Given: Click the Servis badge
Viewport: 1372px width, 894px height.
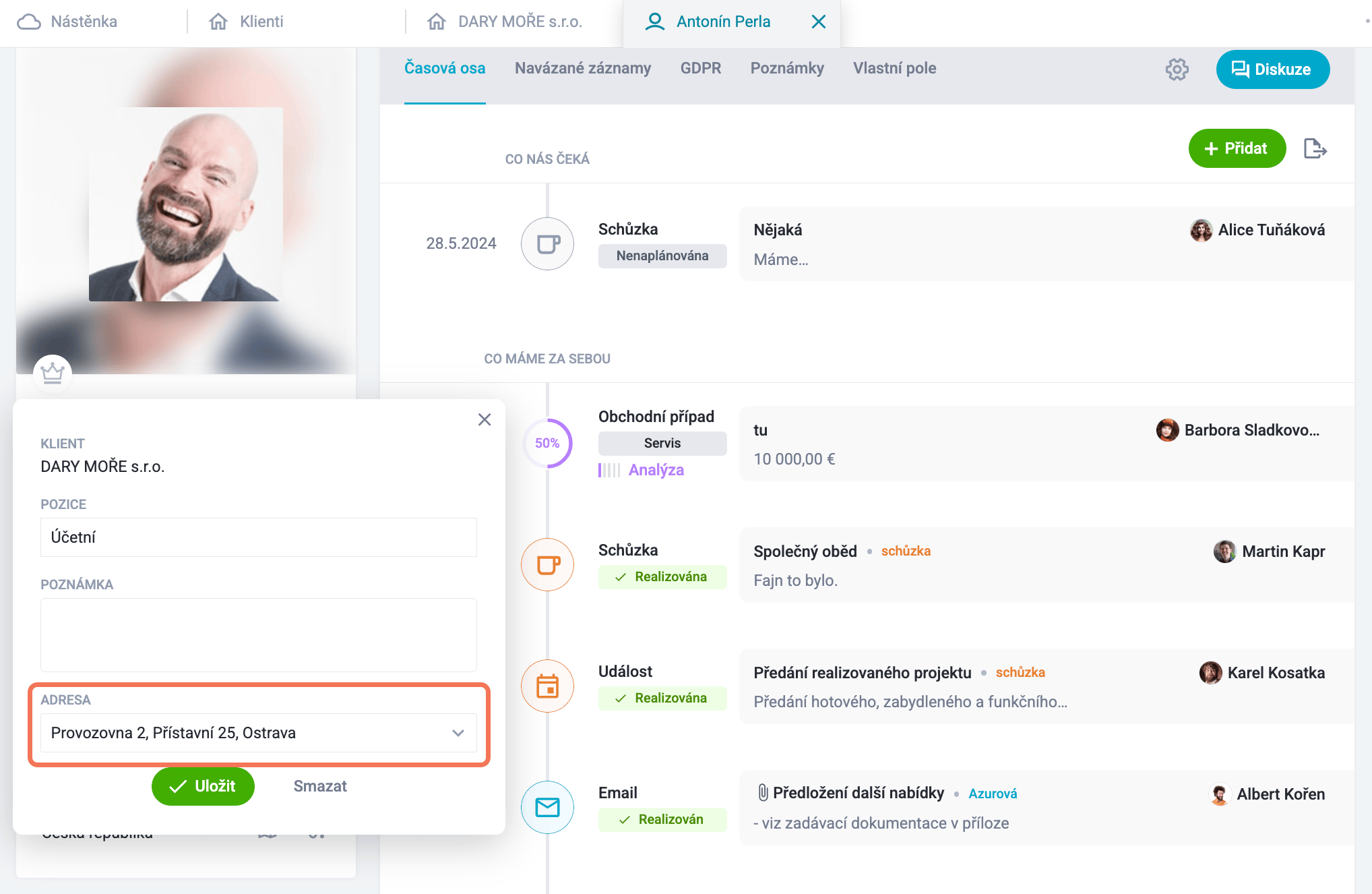Looking at the screenshot, I should [662, 443].
